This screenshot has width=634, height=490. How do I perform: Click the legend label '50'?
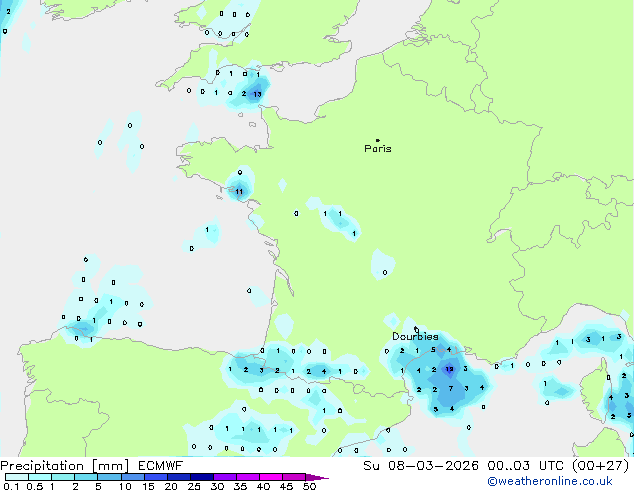[x=309, y=486]
